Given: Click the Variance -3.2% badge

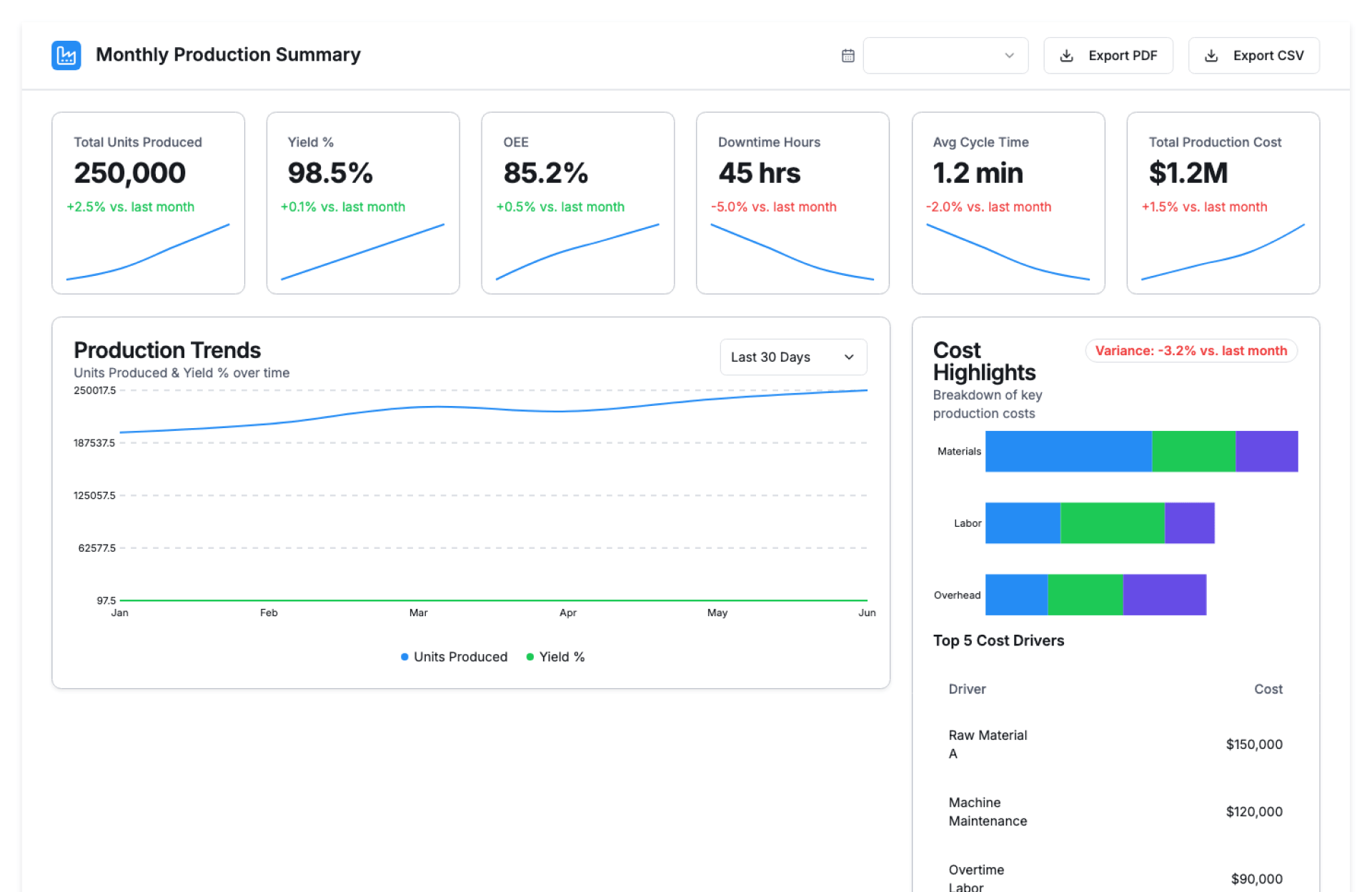Looking at the screenshot, I should pyautogui.click(x=1190, y=351).
